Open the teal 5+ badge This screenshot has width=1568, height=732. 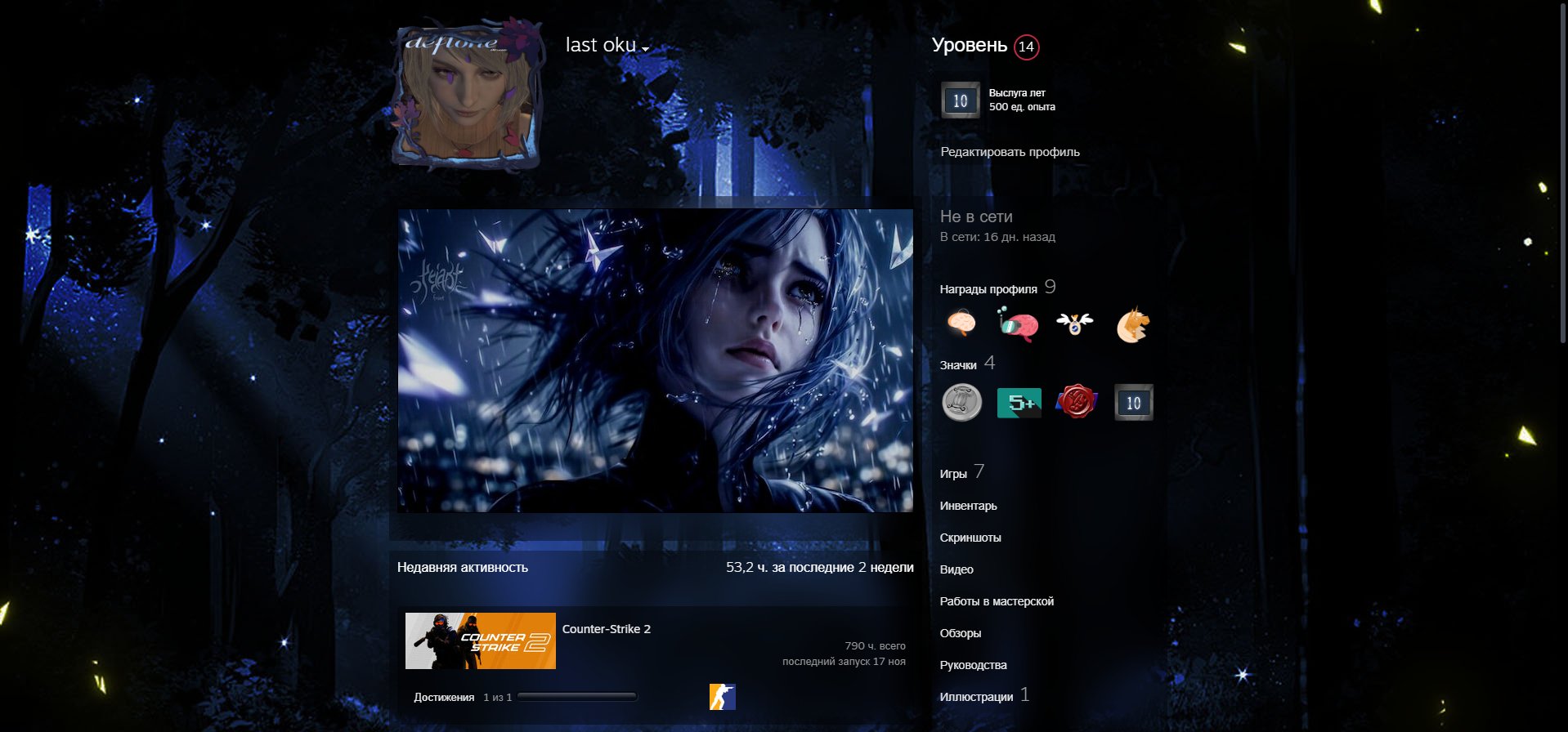1019,403
